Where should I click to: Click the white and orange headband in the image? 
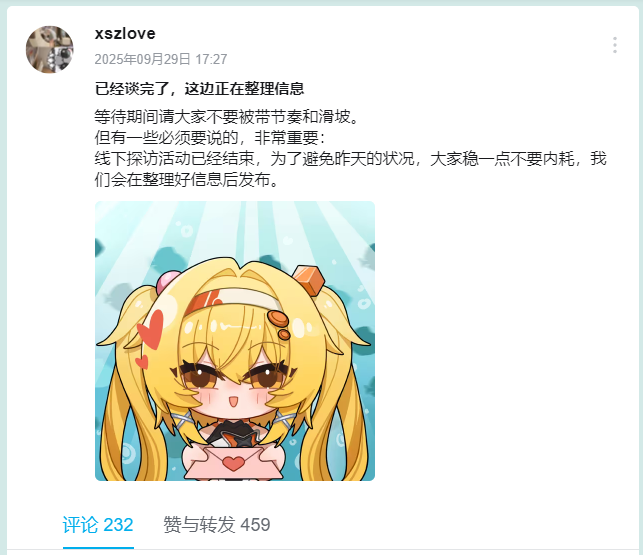pos(233,301)
